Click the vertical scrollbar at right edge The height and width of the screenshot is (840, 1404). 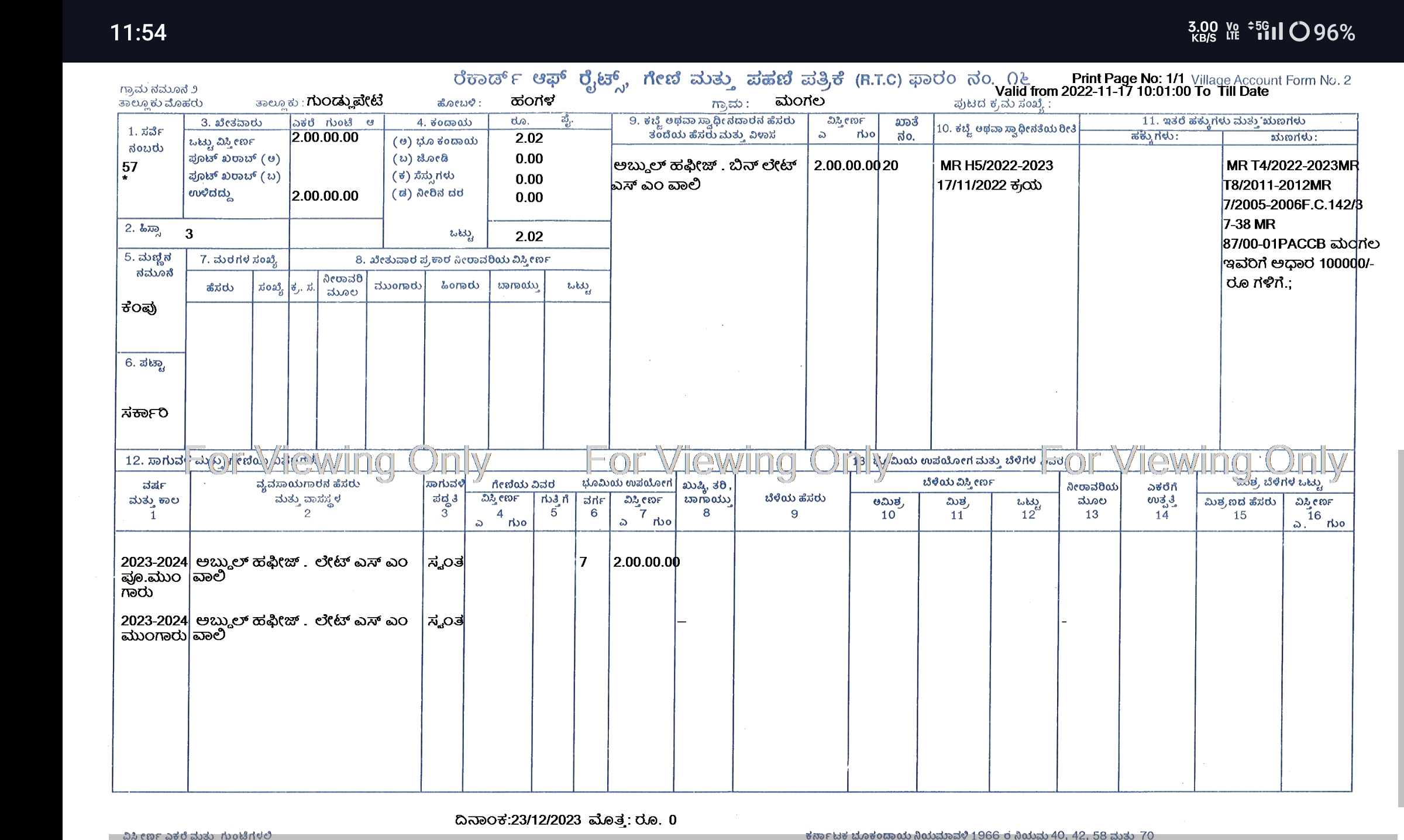[x=1400, y=628]
